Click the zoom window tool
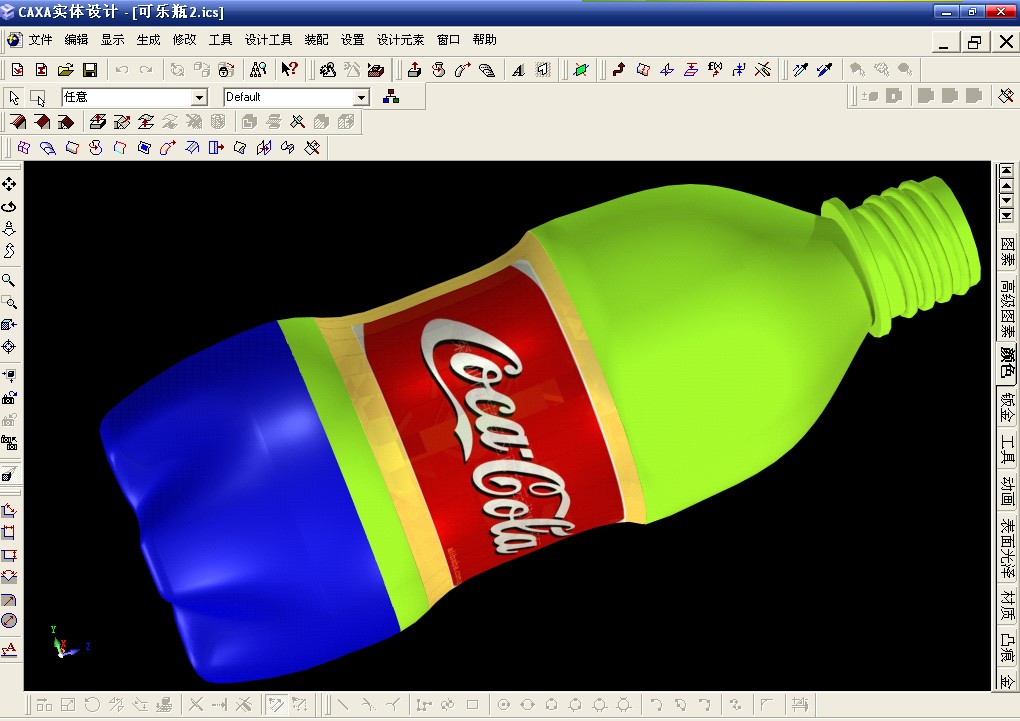Screen dimensions: 1020x721 point(8,303)
